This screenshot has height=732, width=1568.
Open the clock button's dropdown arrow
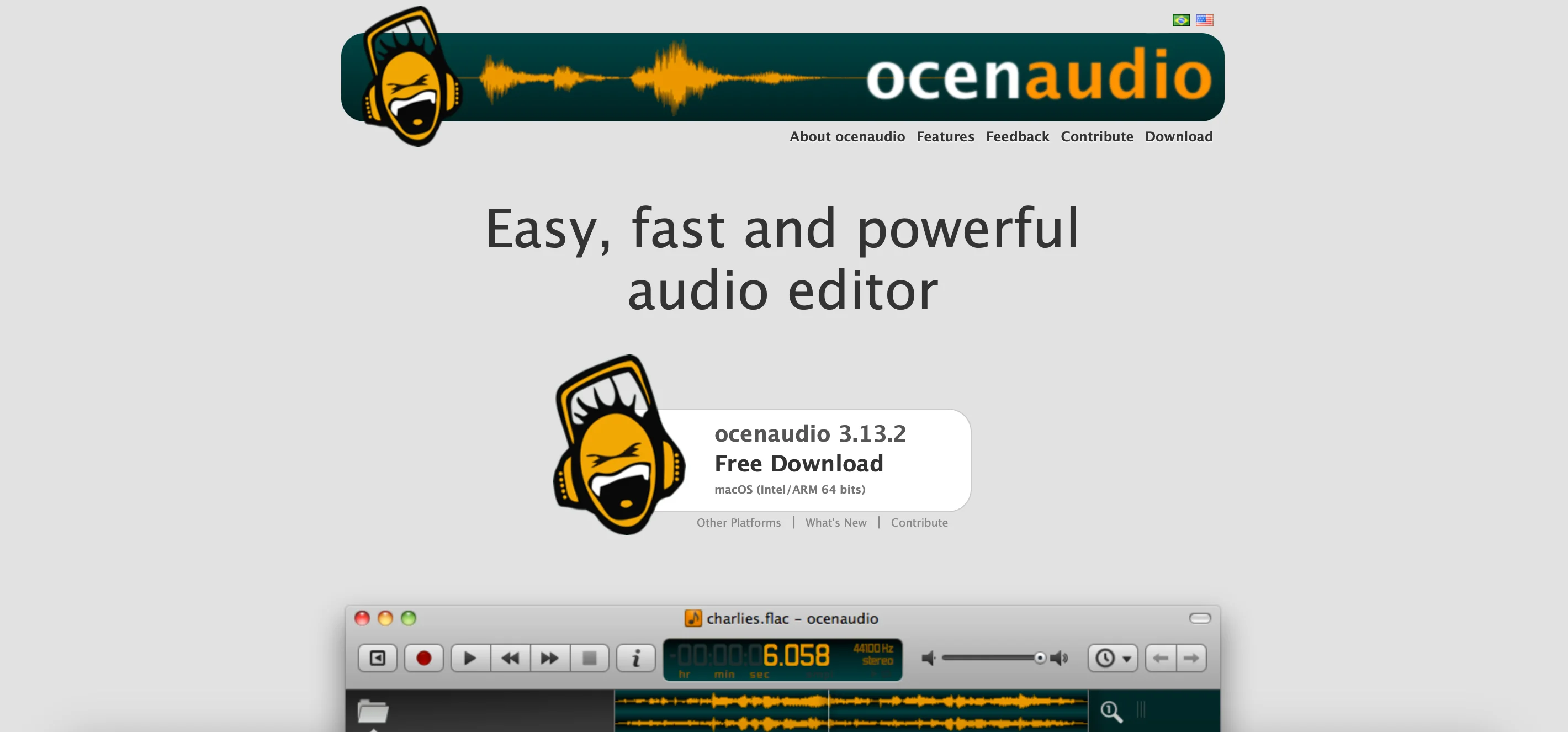click(1126, 658)
